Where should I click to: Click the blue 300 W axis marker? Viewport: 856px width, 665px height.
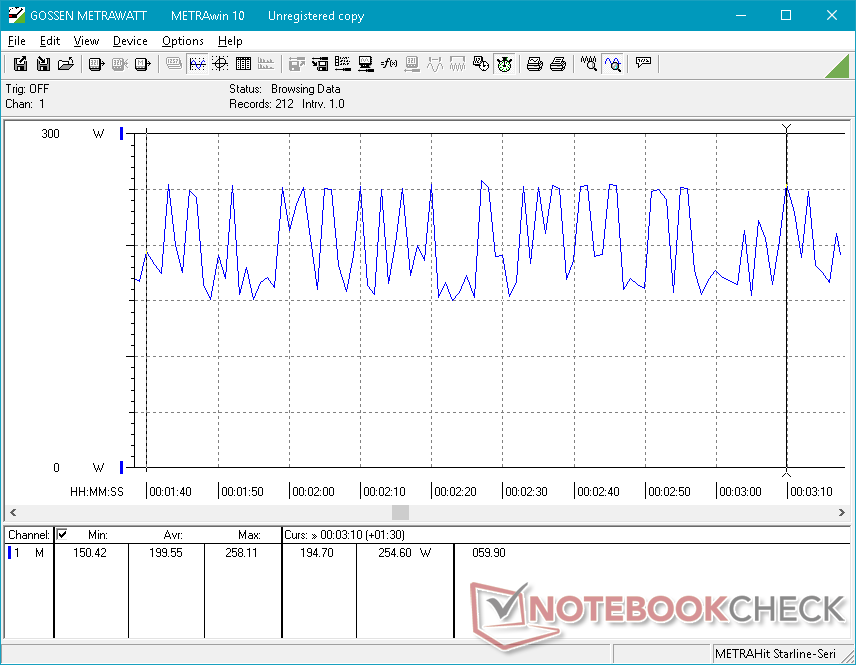(x=122, y=133)
